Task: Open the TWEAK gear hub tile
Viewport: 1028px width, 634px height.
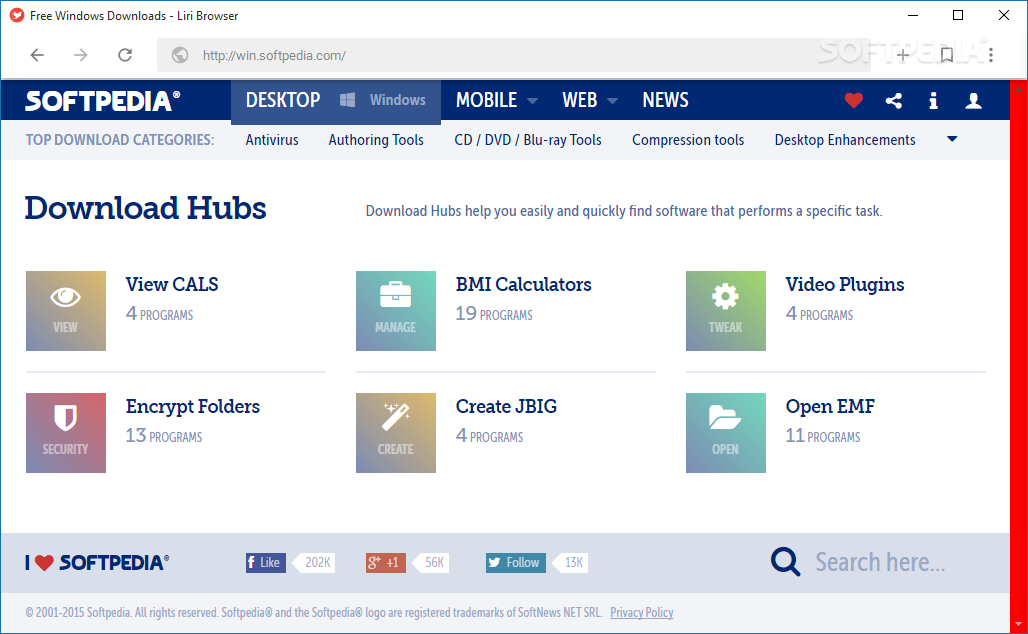Action: 726,311
